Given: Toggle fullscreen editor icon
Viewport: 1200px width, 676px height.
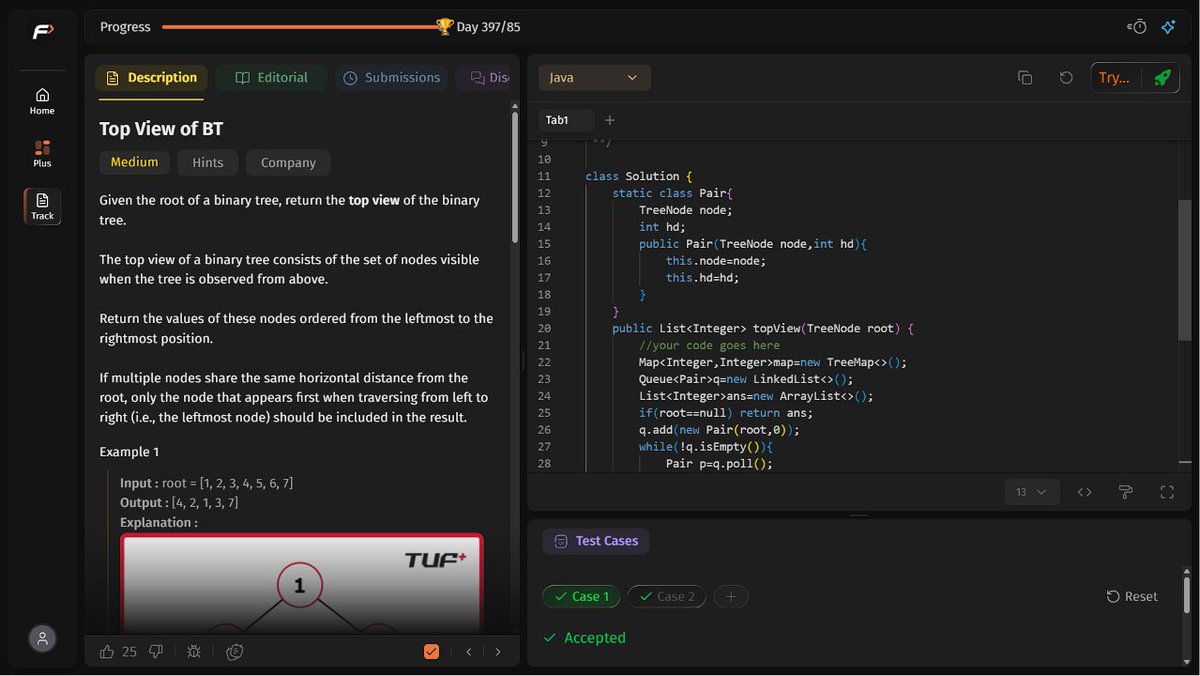Looking at the screenshot, I should 1167,492.
